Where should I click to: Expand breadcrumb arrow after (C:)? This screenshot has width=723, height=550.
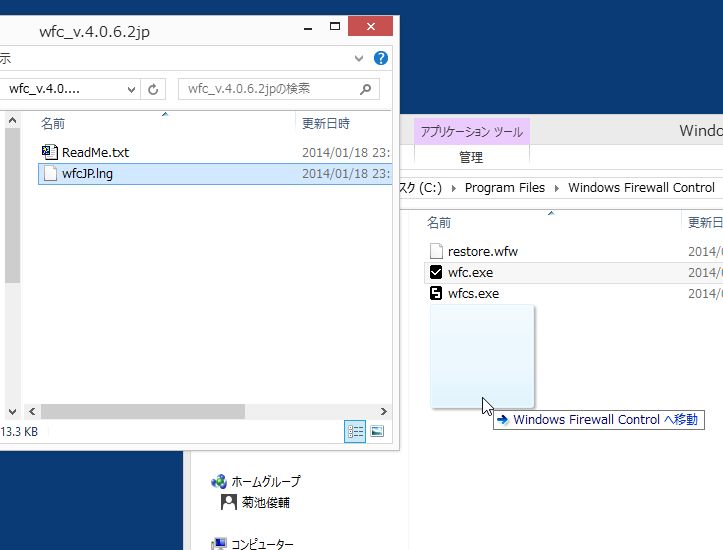tap(454, 188)
